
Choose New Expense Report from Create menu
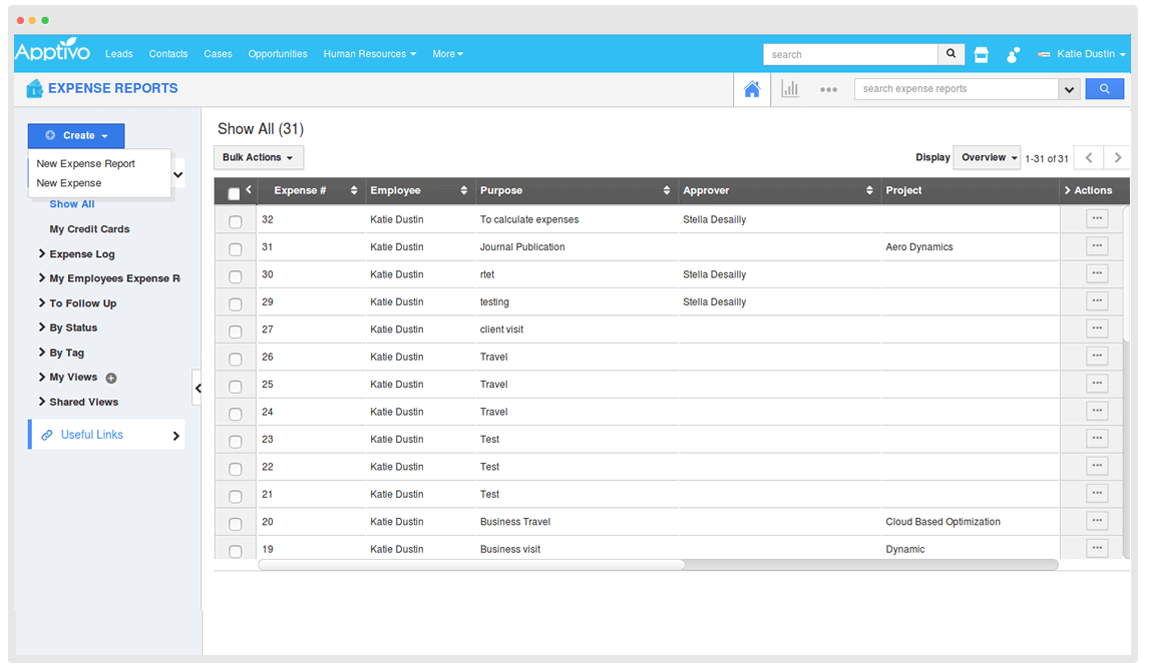(86, 164)
